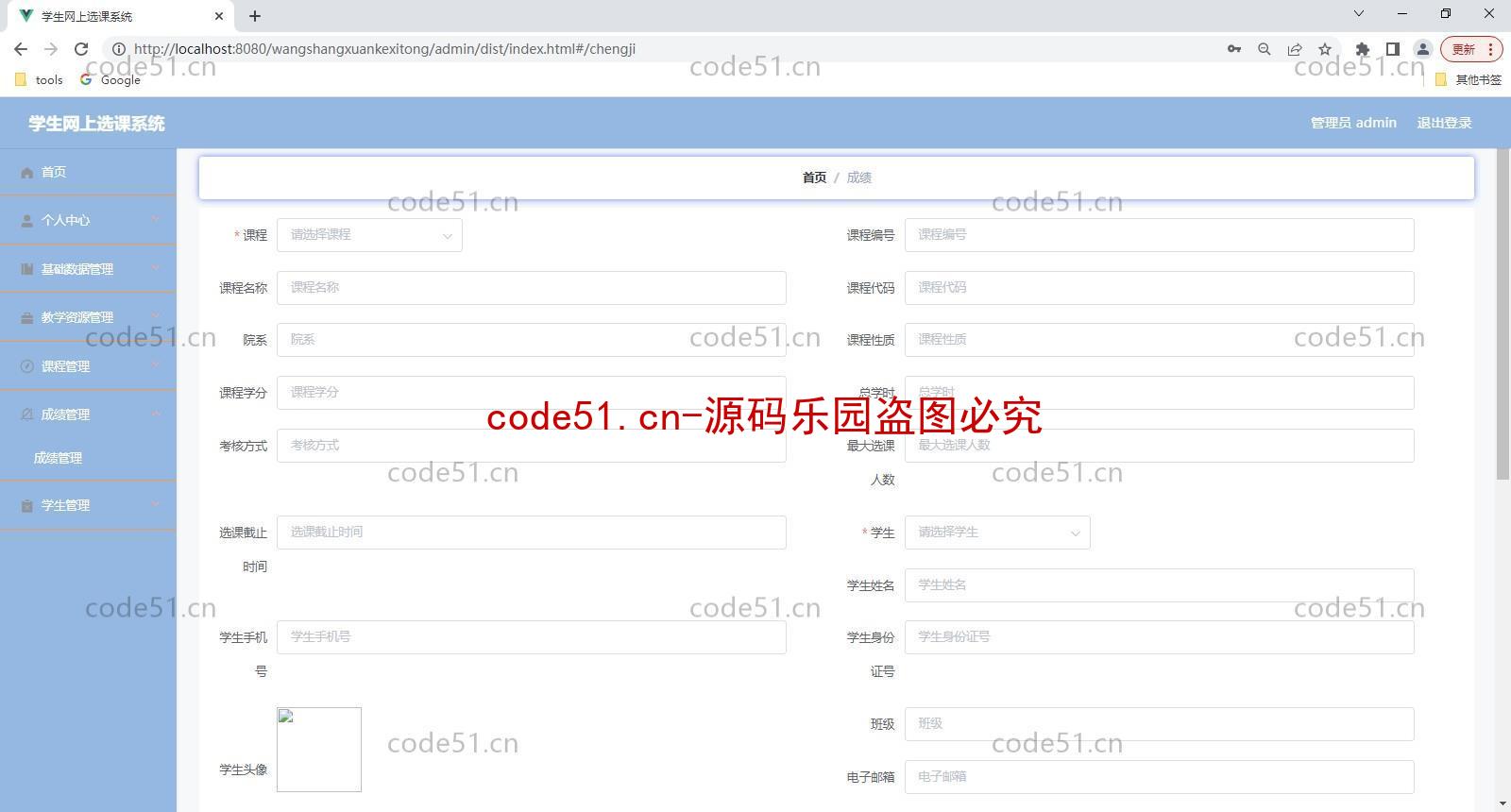Viewport: 1511px width, 812px height.
Task: Click the site info icon in address bar
Action: (119, 49)
